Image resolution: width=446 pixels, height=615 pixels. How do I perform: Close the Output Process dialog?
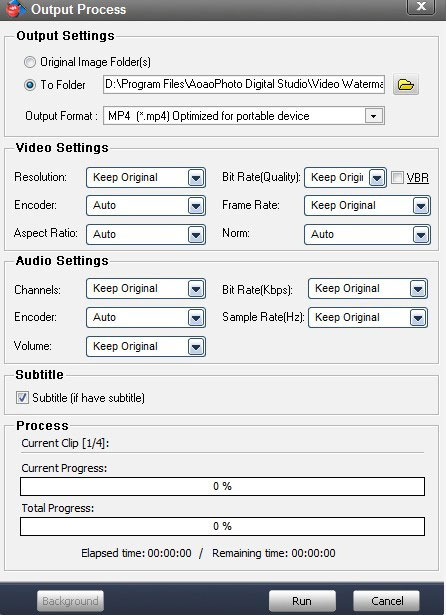421,7
